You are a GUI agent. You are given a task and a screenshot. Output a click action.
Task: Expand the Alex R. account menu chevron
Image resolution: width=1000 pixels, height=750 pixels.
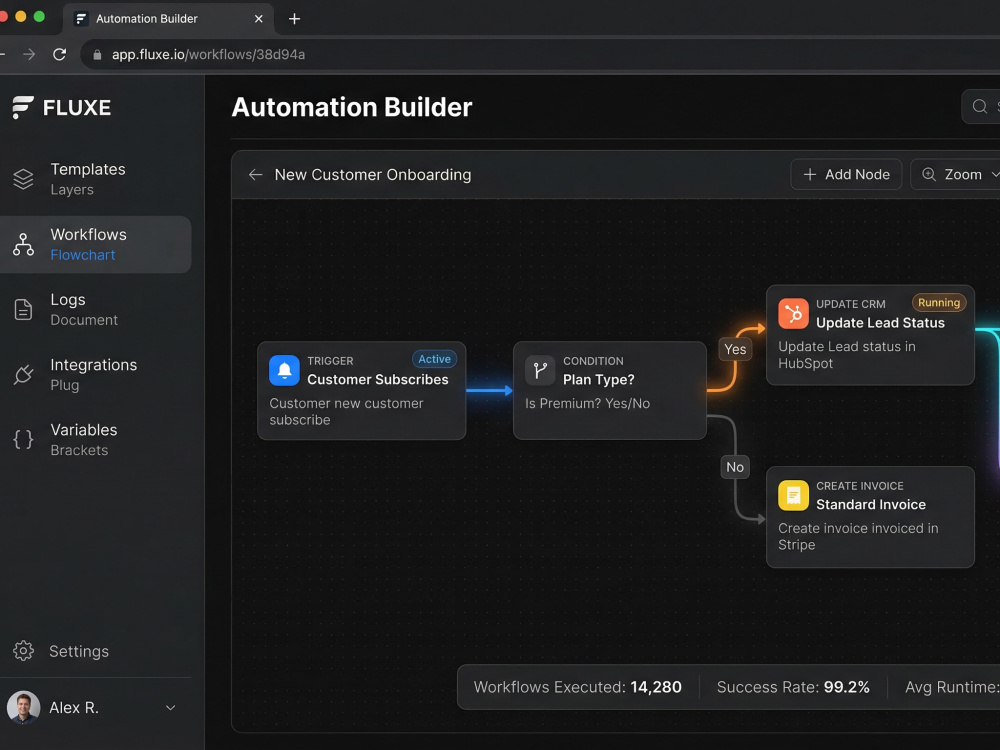pyautogui.click(x=170, y=707)
